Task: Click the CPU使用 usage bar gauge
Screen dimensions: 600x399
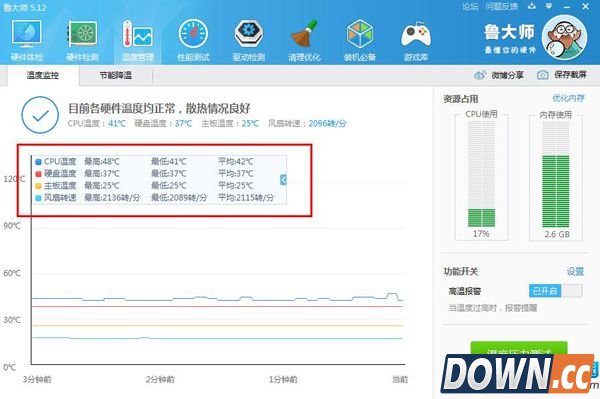Action: point(481,174)
